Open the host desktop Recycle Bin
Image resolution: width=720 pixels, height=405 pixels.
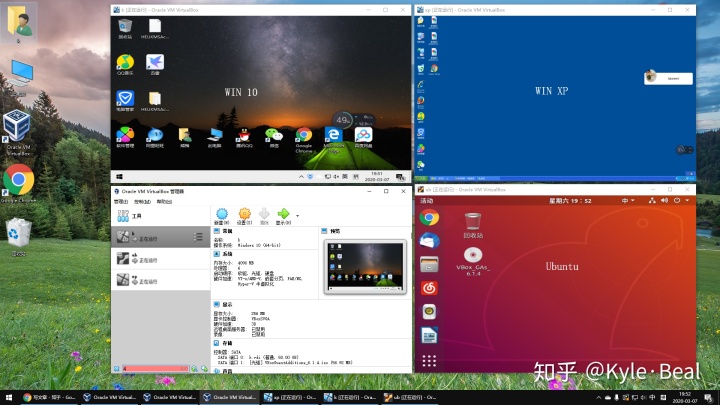point(18,236)
